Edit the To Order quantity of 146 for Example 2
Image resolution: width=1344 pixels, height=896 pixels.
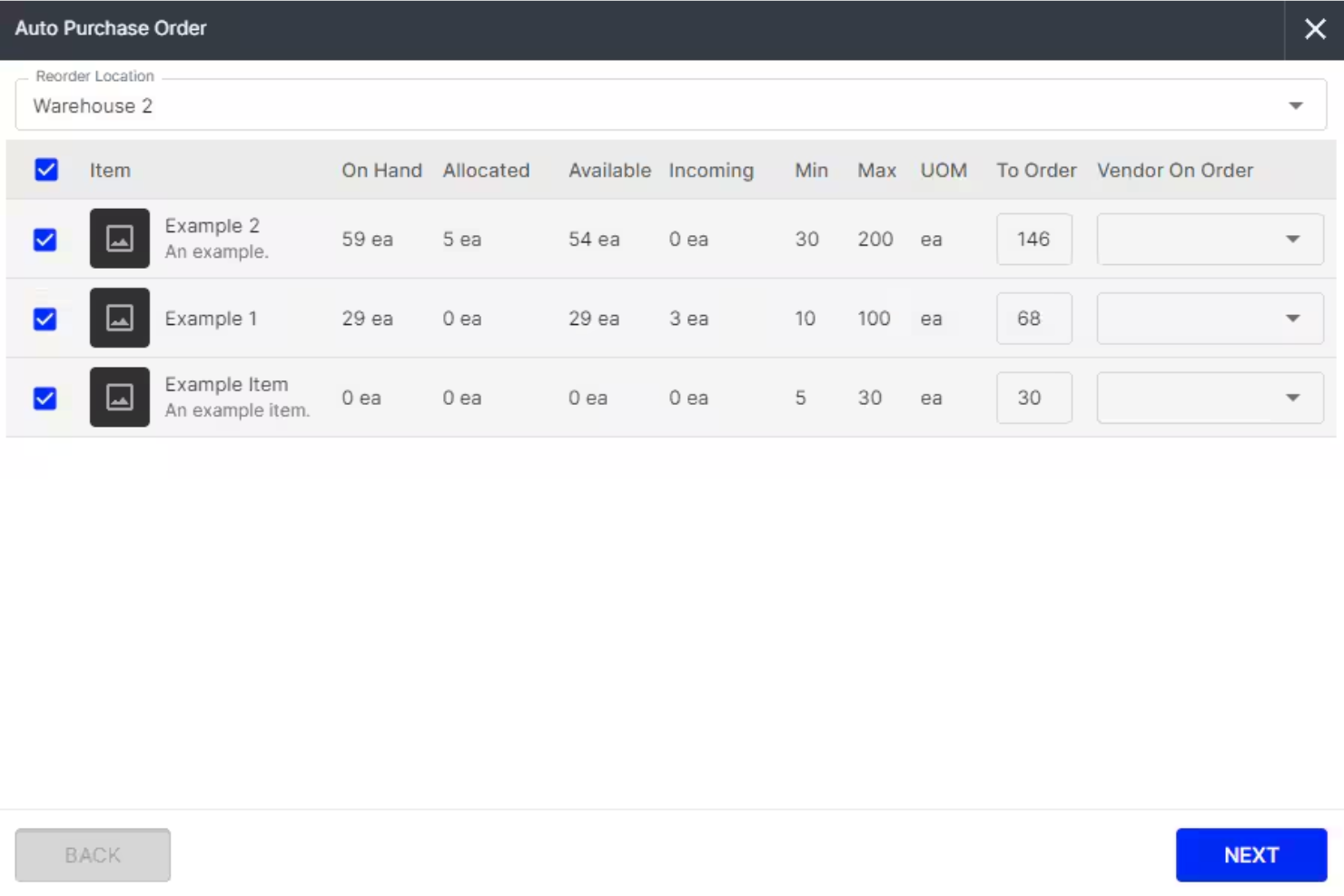coord(1034,239)
